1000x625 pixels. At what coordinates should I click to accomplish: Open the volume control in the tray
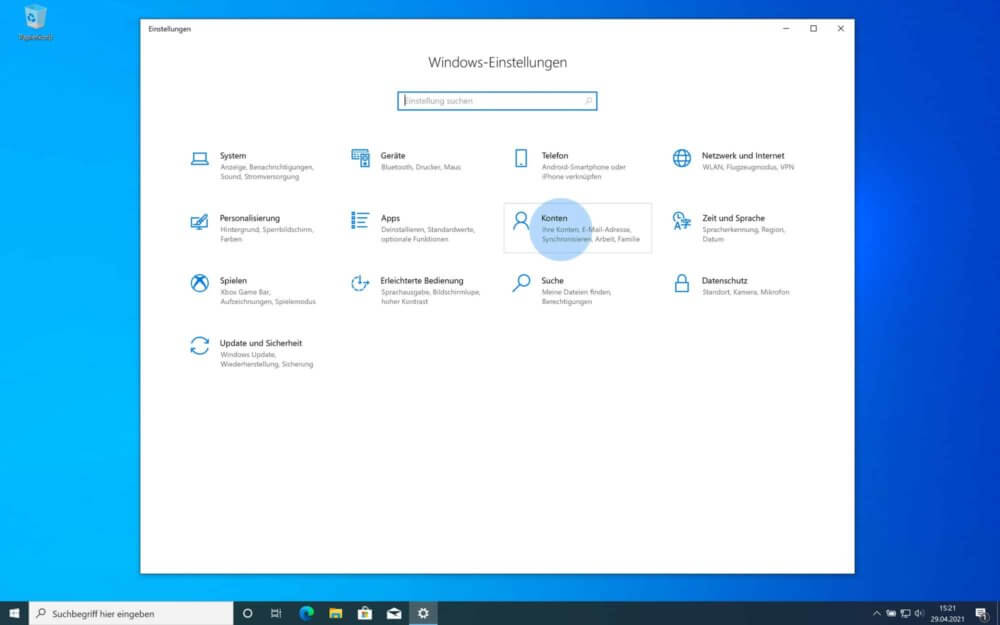[x=919, y=612]
